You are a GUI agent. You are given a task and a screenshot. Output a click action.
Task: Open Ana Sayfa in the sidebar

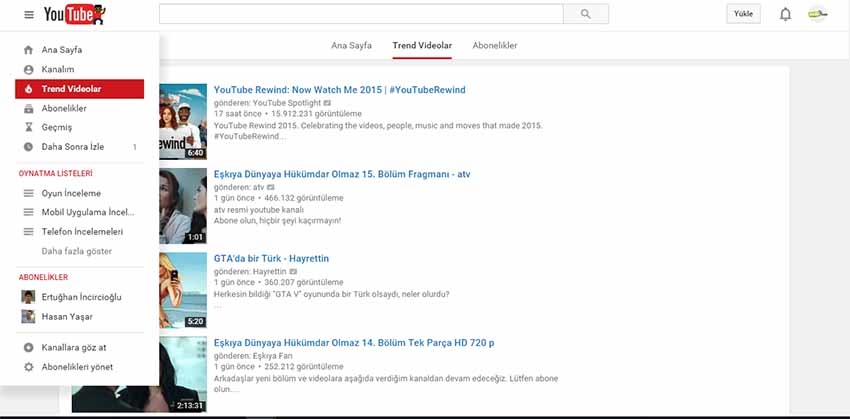point(61,50)
